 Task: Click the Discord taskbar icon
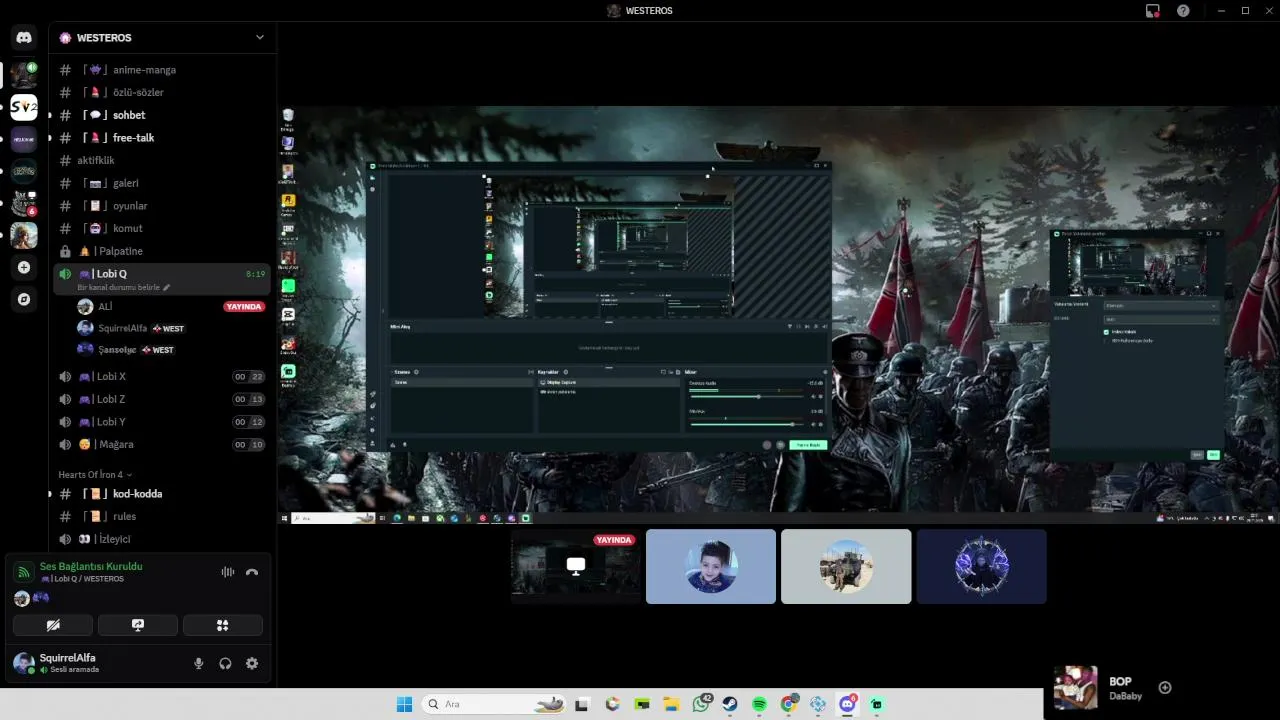click(x=848, y=704)
